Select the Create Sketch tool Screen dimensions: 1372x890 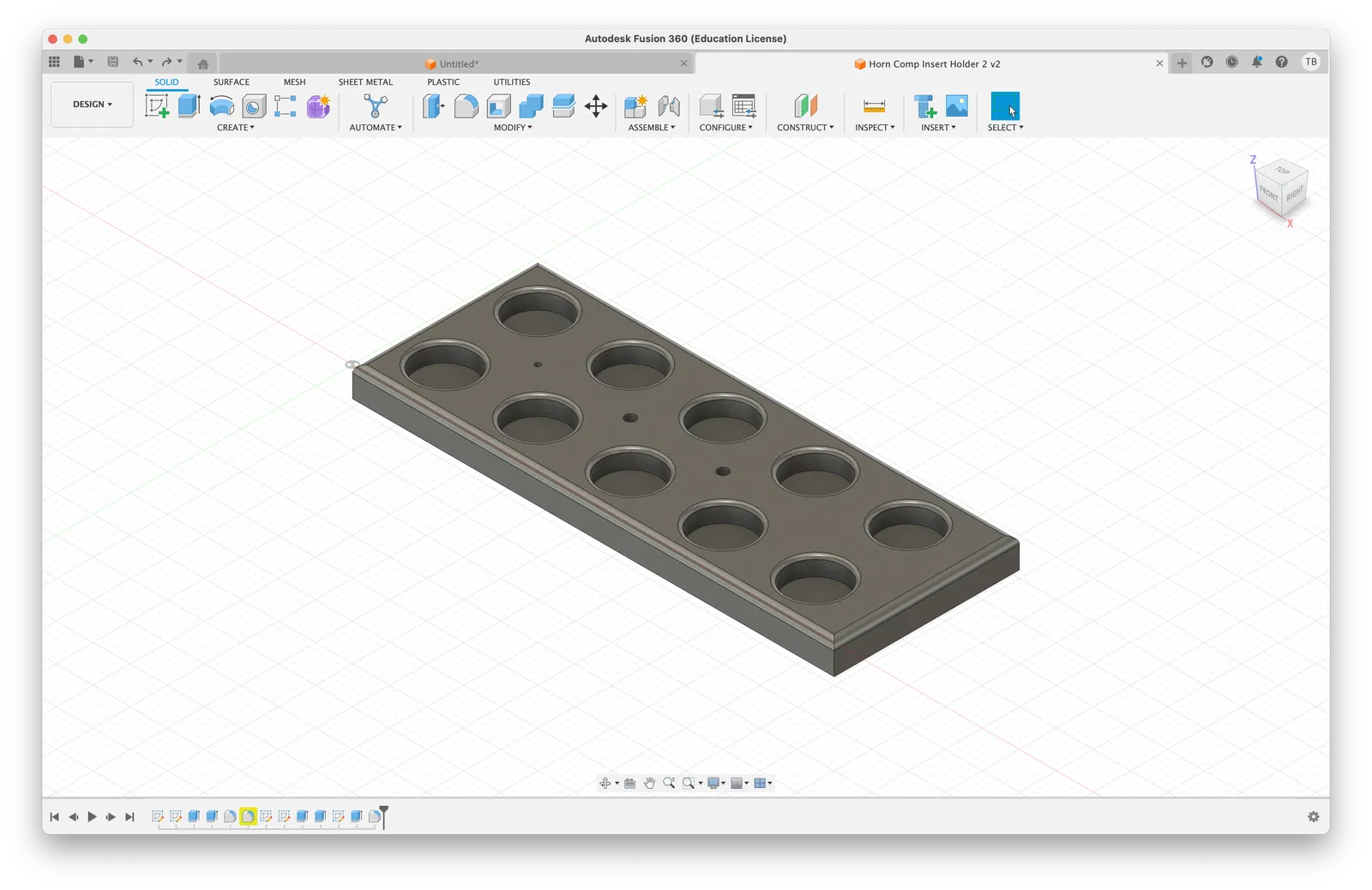click(x=157, y=106)
